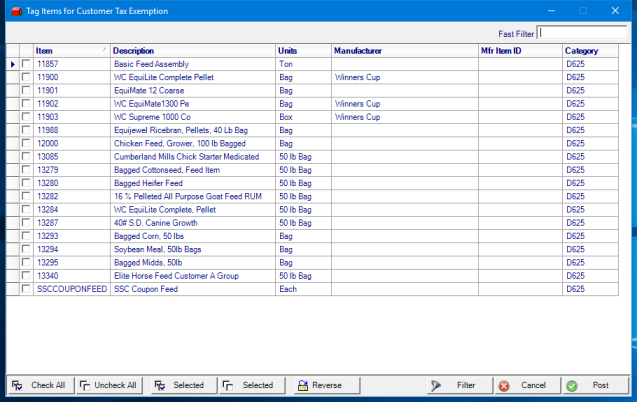Sort by the Item column header

70,50
